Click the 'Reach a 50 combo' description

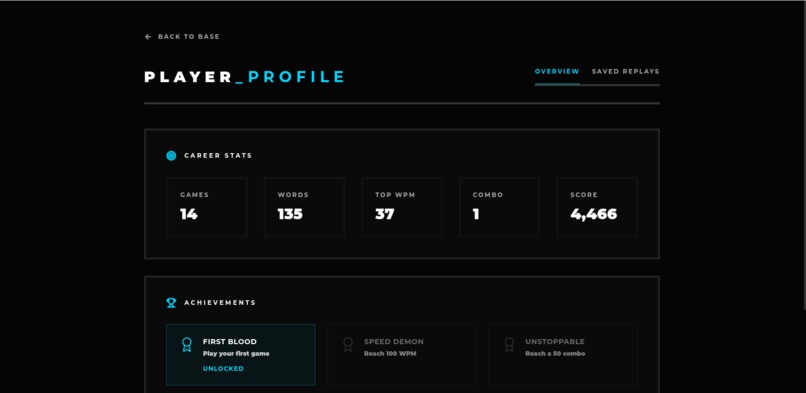(555, 354)
